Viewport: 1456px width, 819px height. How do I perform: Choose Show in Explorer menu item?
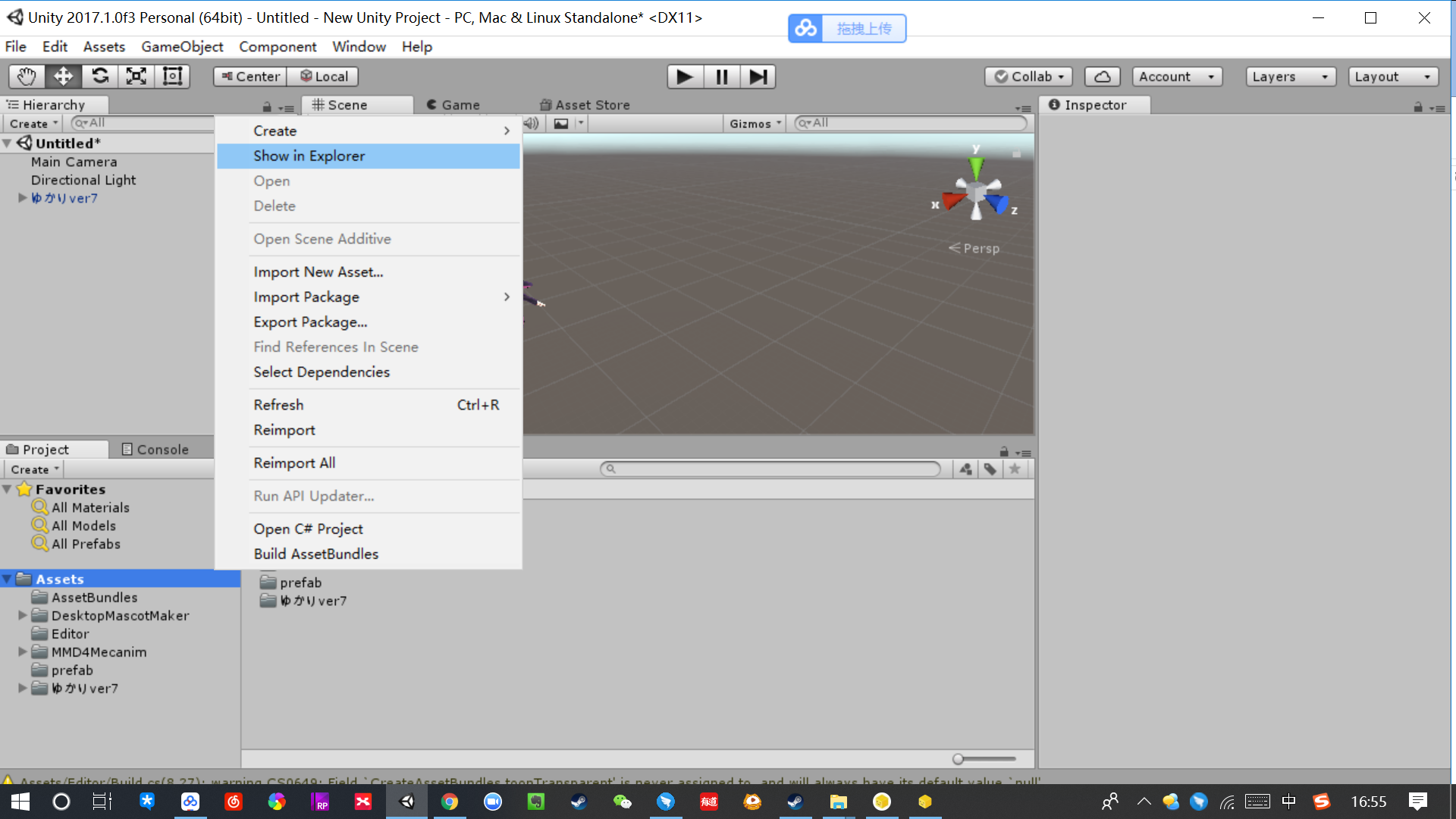pyautogui.click(x=369, y=155)
